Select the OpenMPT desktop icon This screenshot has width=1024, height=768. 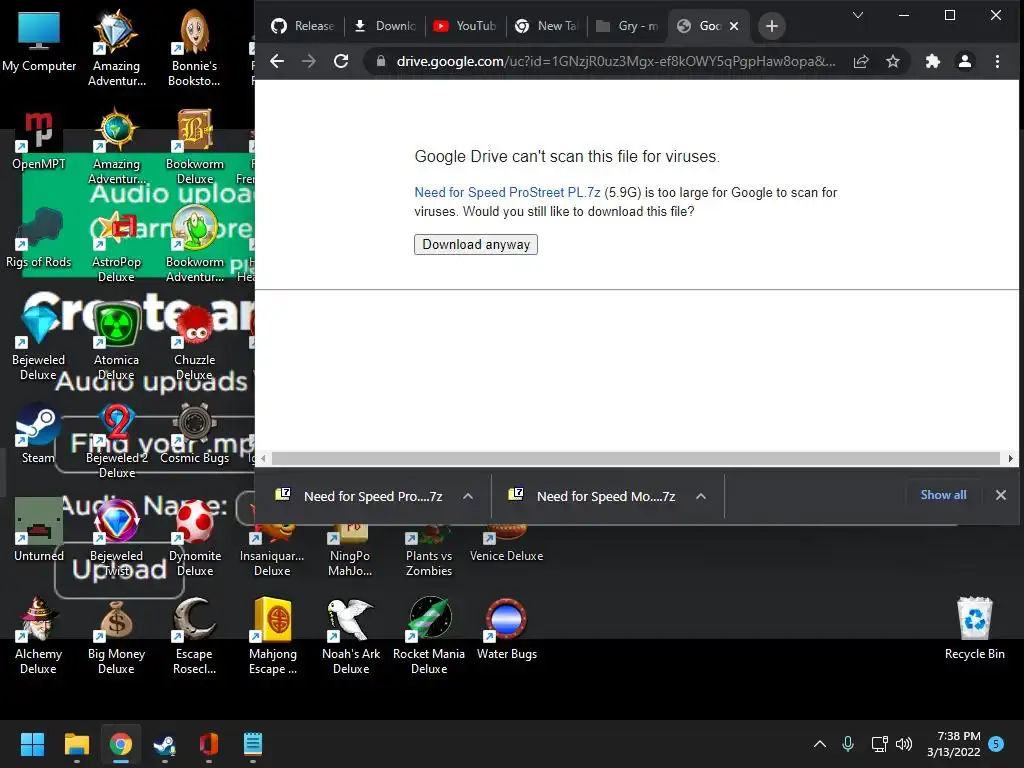pos(39,140)
